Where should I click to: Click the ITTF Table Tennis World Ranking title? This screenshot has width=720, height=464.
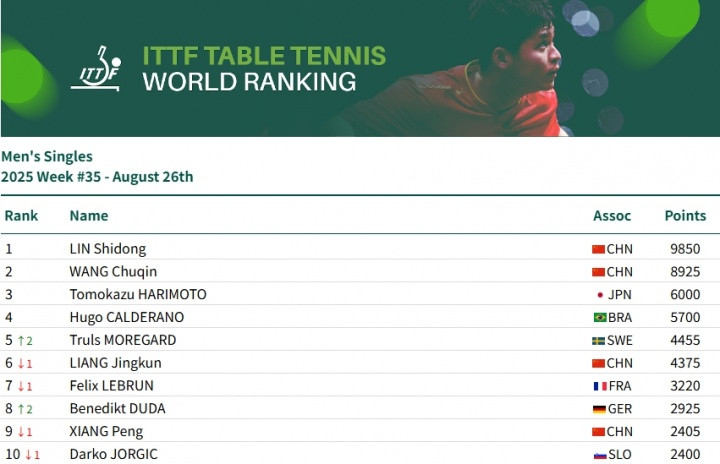tap(249, 68)
